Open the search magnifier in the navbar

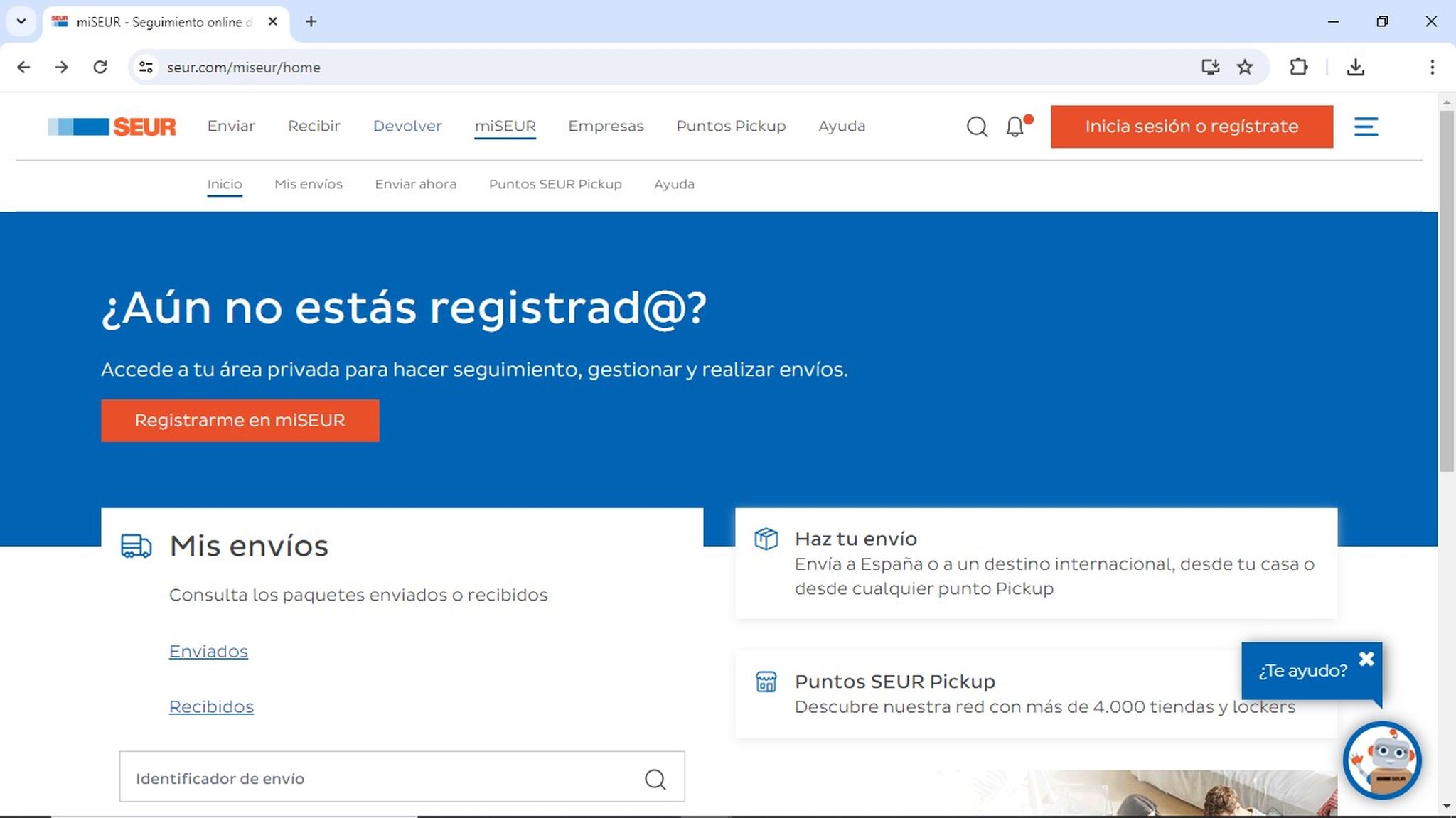point(977,127)
